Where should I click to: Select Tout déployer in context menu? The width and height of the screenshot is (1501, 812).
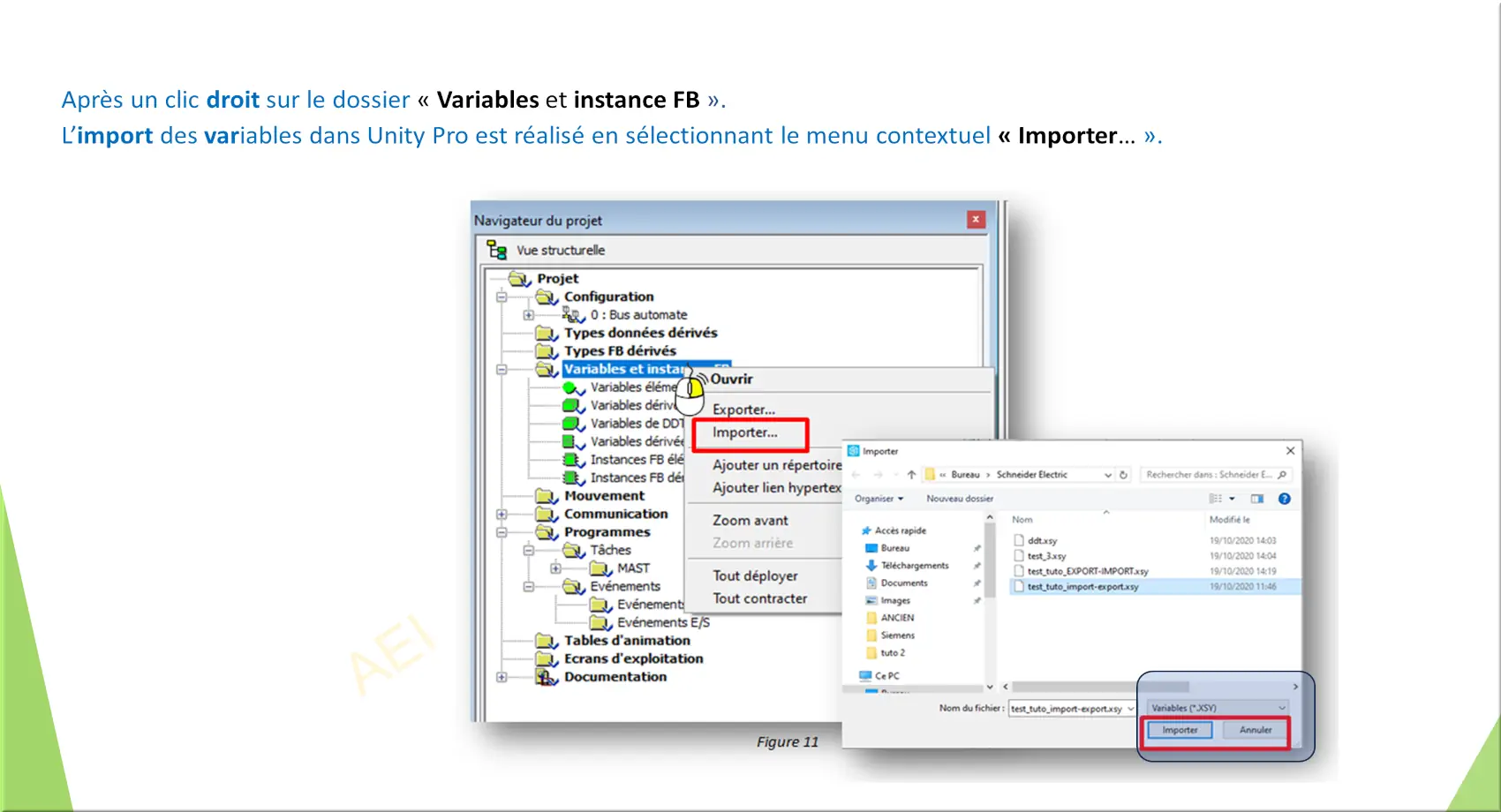pos(756,575)
